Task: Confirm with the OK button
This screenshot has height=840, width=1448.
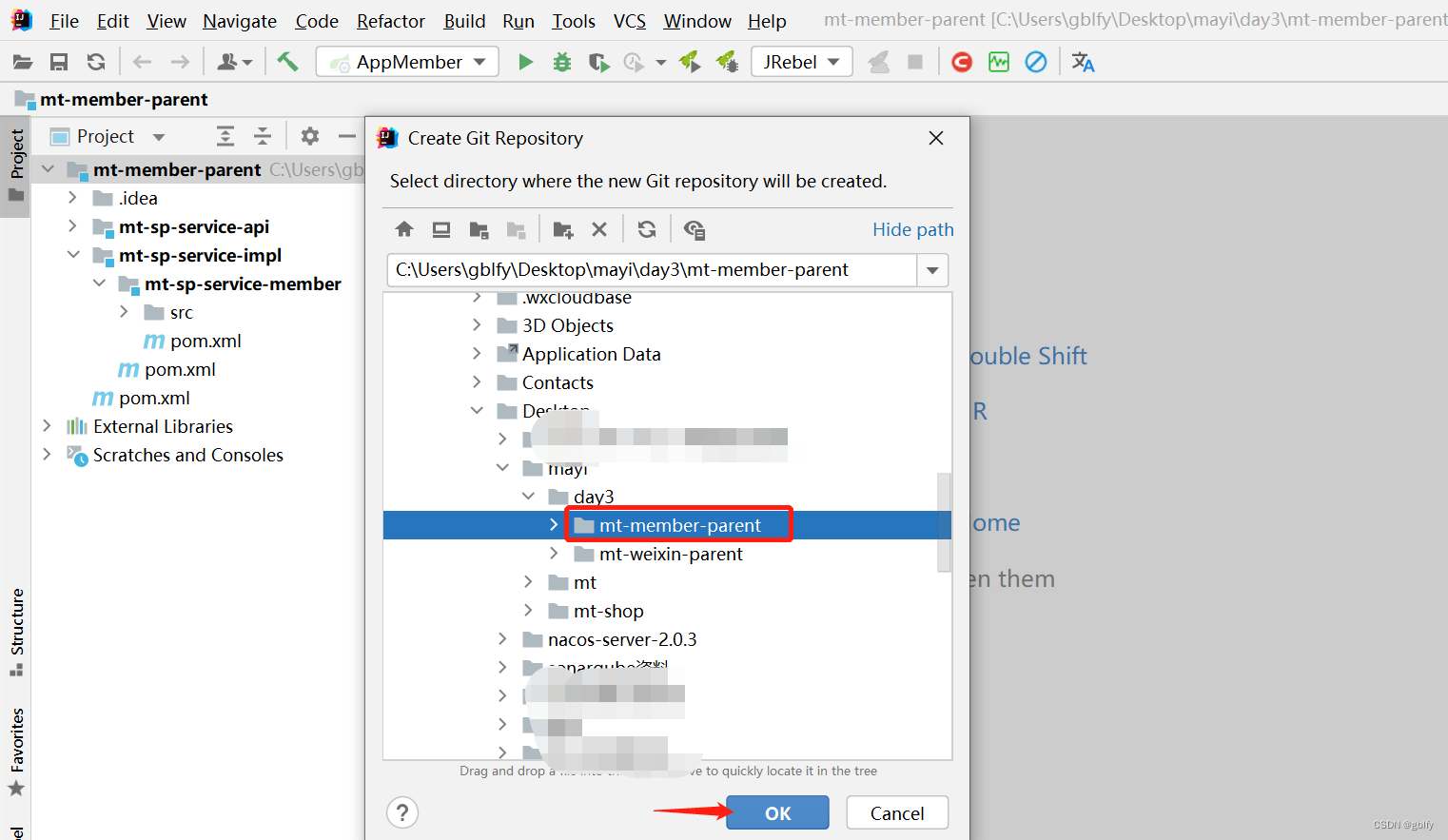Action: pos(777,813)
